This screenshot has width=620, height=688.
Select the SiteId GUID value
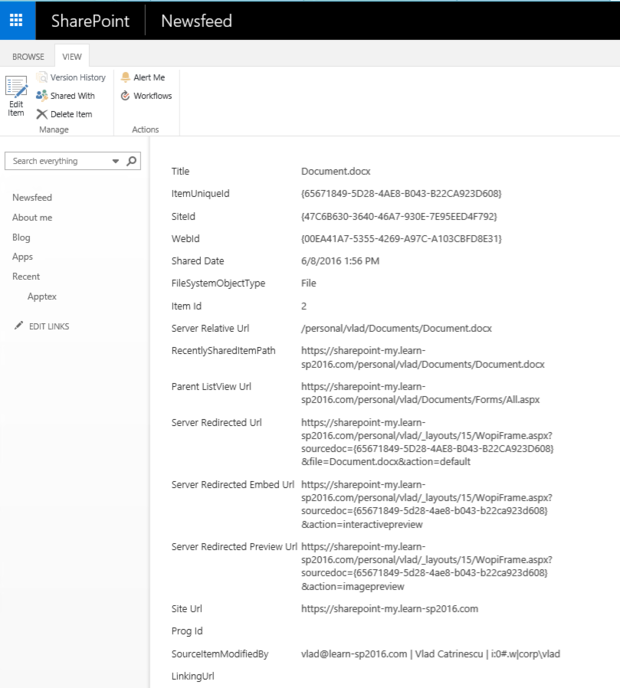[399, 216]
